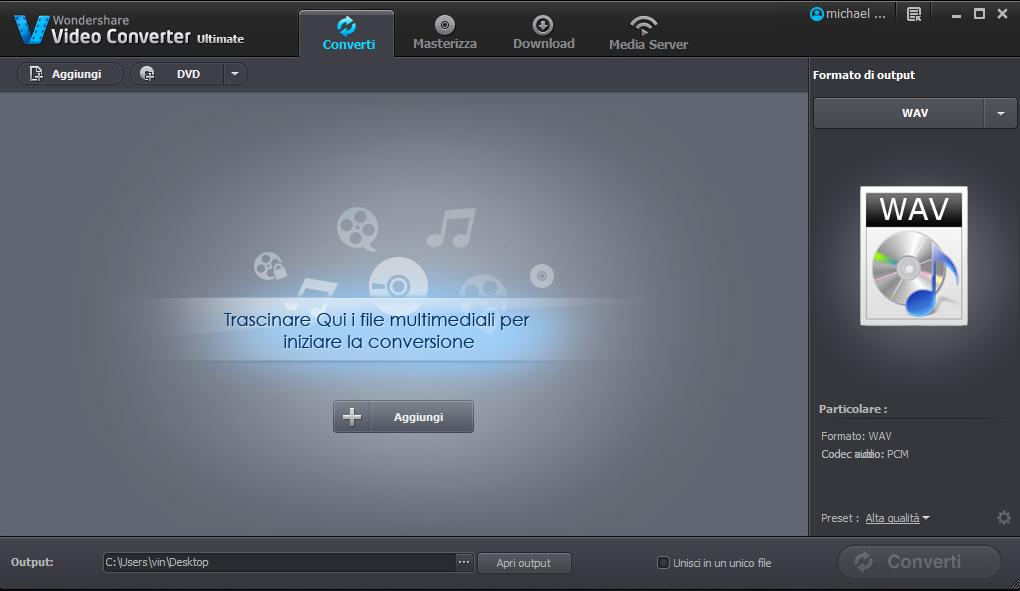Click the 'Formato di output' heading
Viewport: 1020px width, 591px height.
pos(864,75)
